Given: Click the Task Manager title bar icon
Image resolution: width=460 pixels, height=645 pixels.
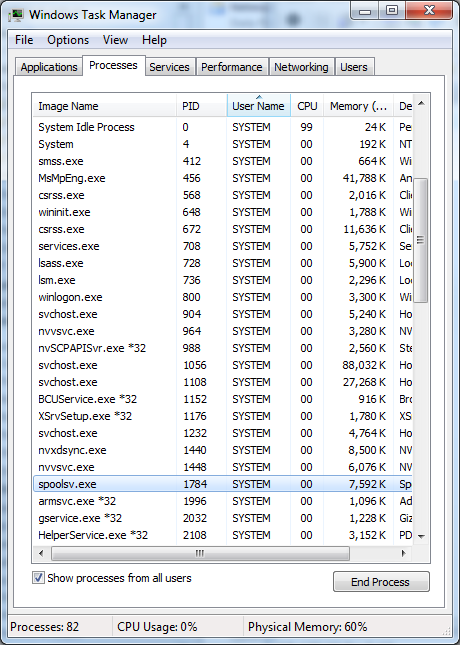Looking at the screenshot, I should (17, 15).
